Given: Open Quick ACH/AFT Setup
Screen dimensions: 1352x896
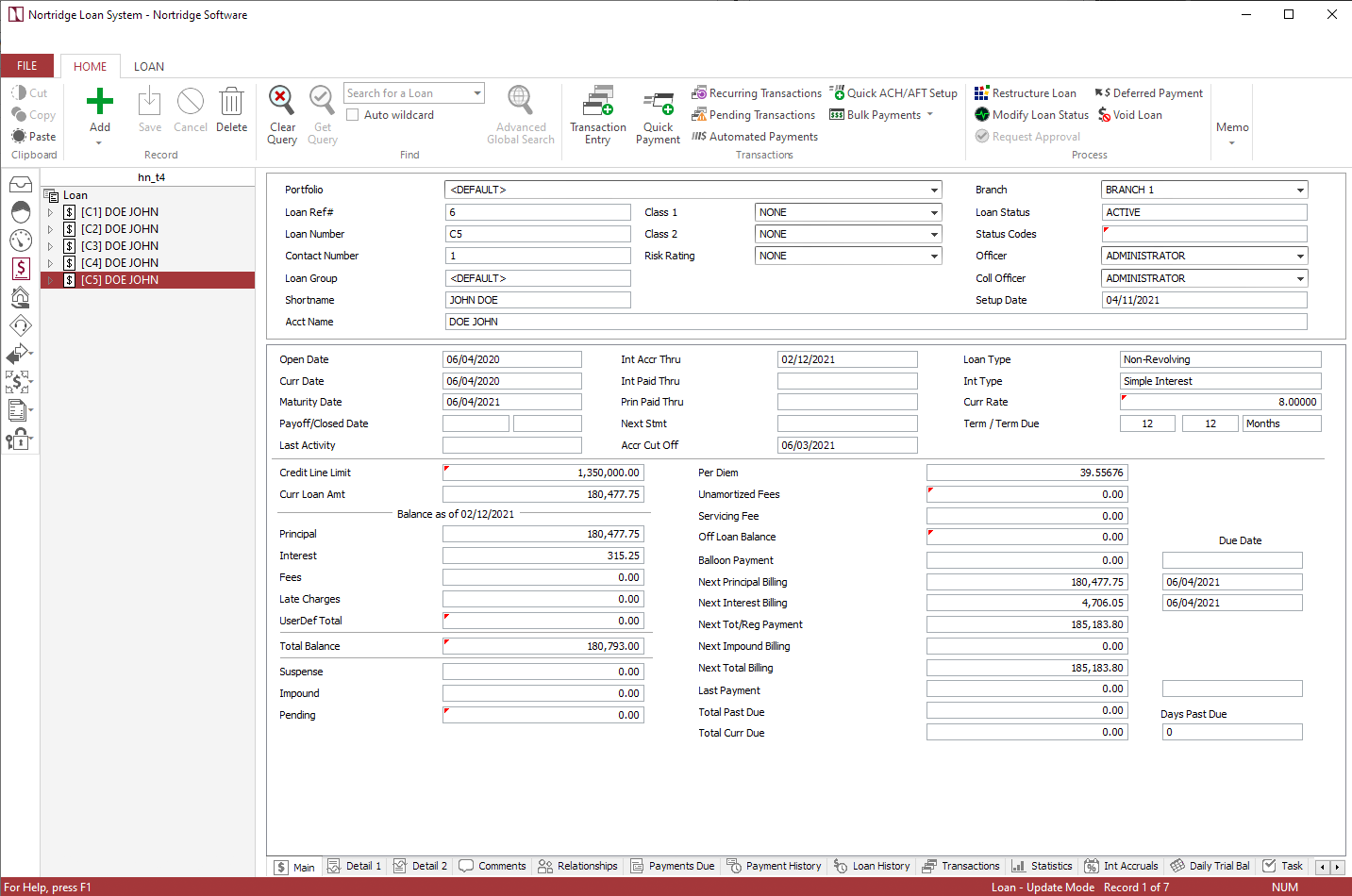Looking at the screenshot, I should tap(893, 93).
